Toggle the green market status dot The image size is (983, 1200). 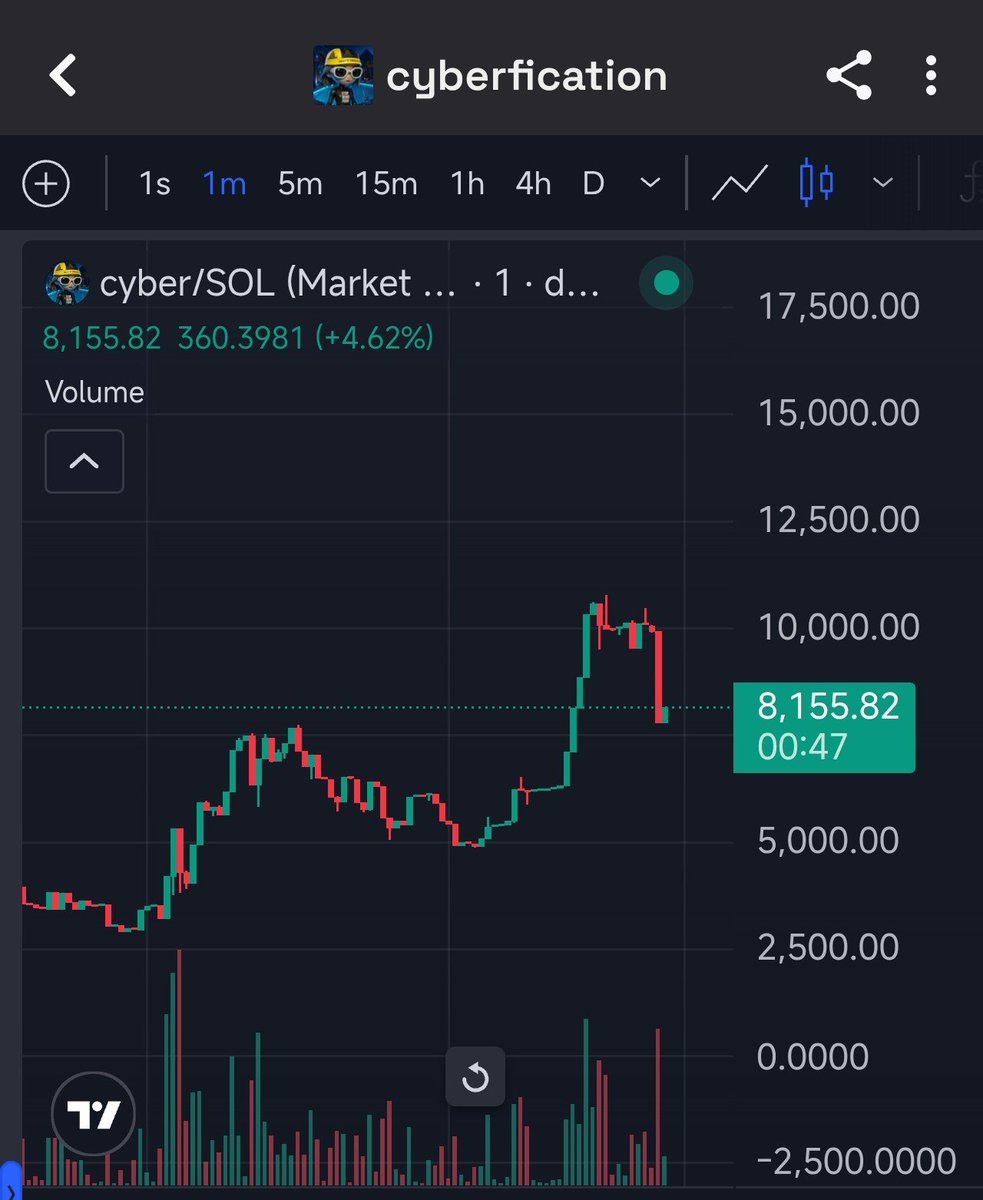point(666,284)
